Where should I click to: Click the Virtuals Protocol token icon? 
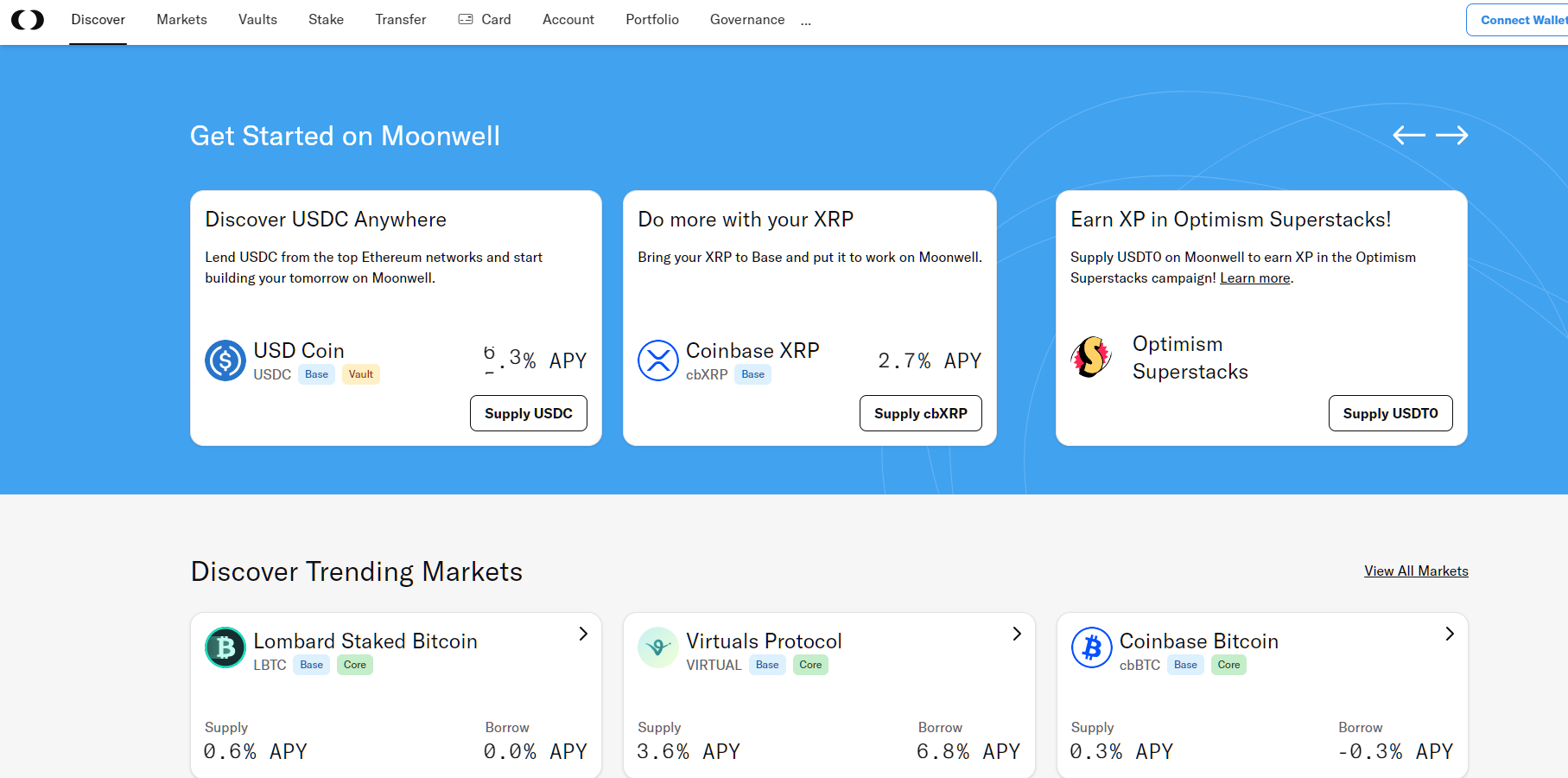point(657,647)
